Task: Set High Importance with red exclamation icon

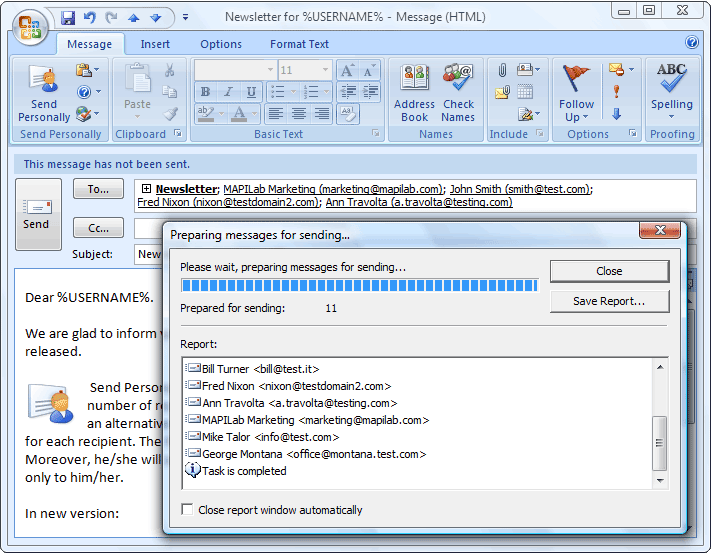Action: (x=616, y=92)
